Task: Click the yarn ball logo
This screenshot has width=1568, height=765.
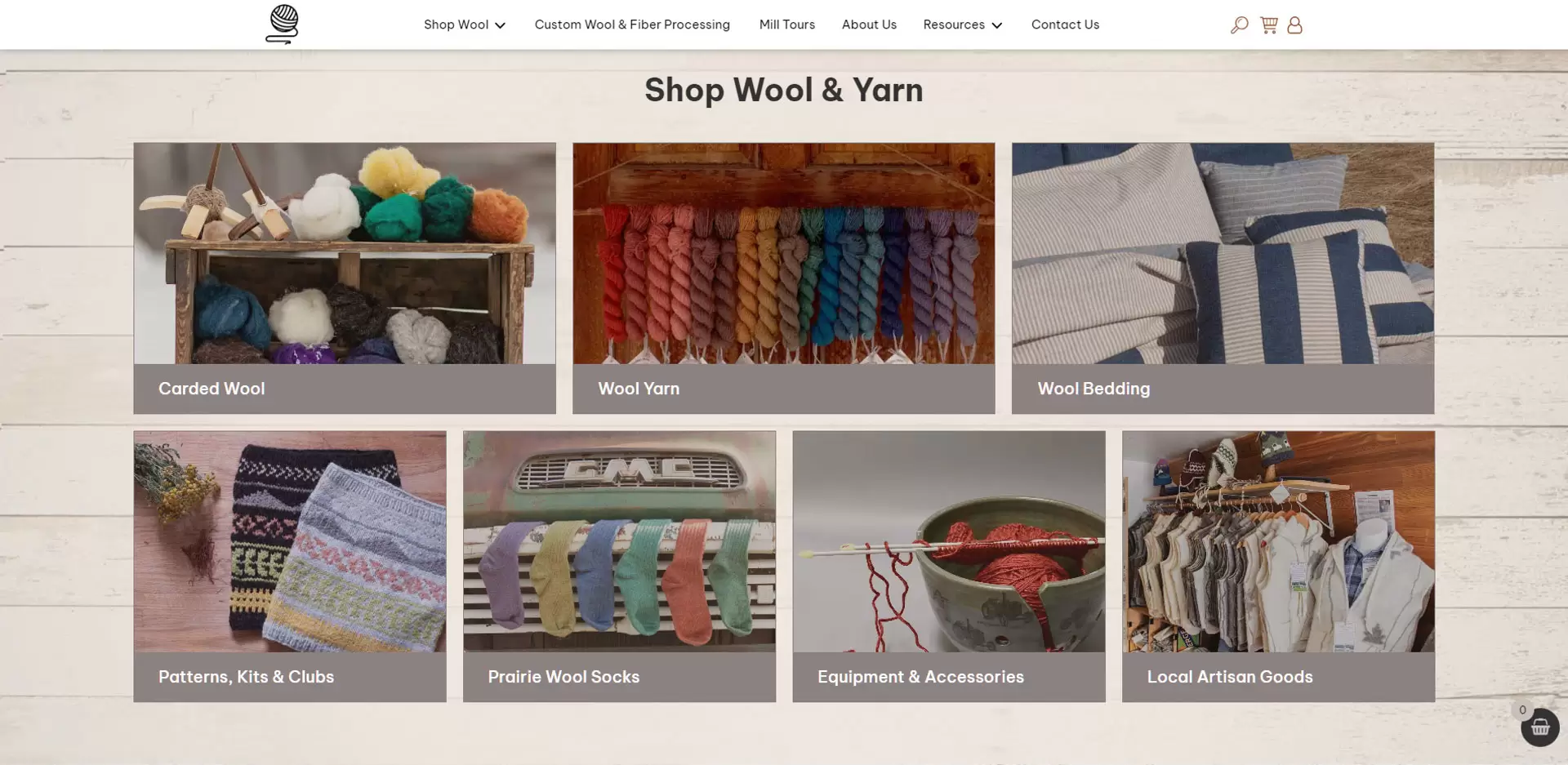Action: tap(283, 24)
